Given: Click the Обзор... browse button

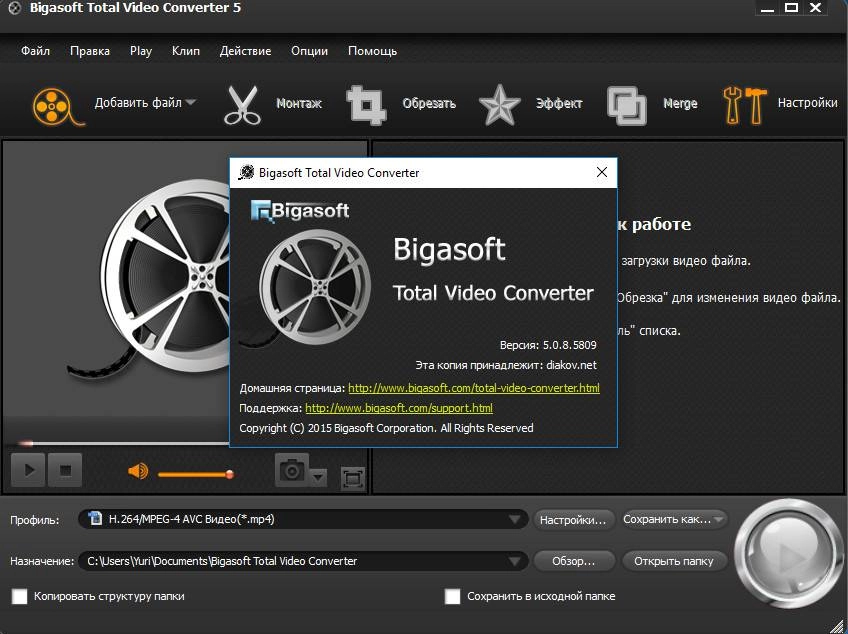Looking at the screenshot, I should [573, 562].
